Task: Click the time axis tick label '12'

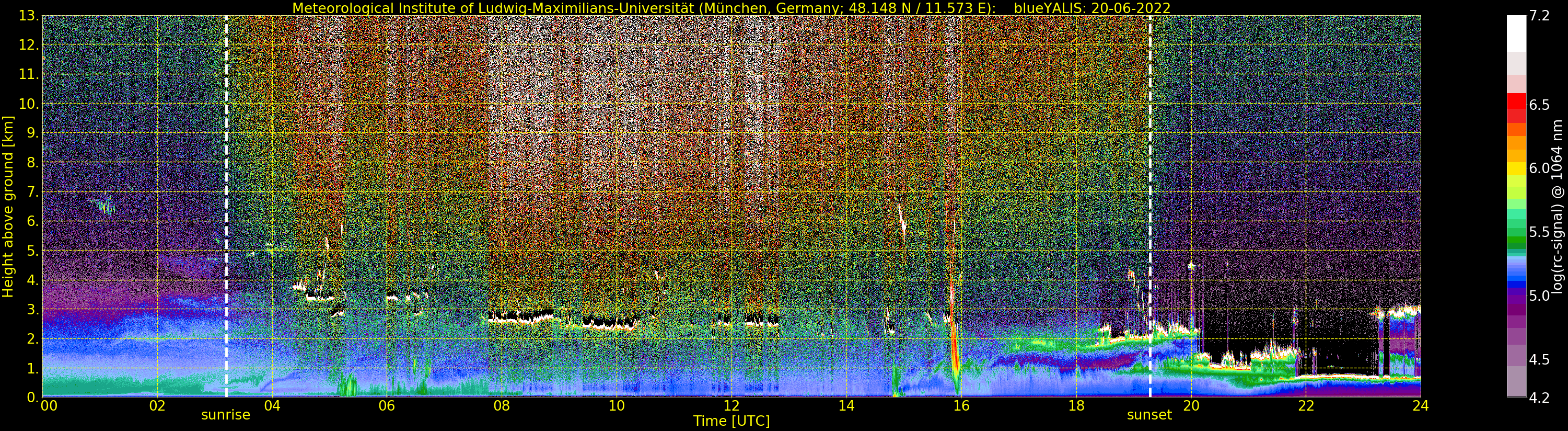Action: (x=731, y=406)
